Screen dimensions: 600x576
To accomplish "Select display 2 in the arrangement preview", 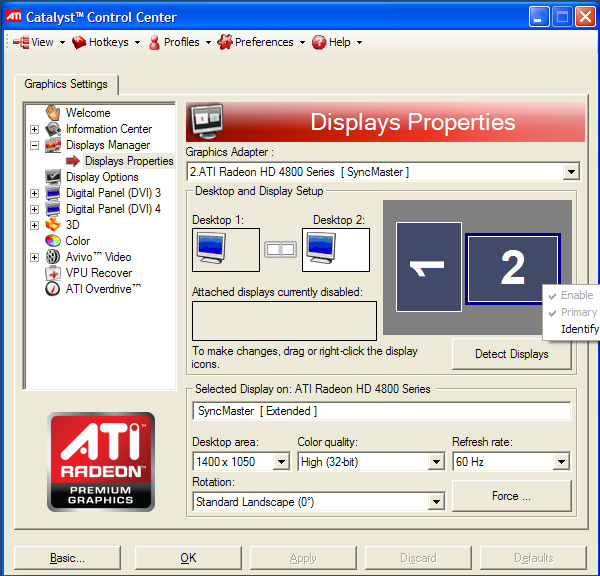I will (513, 269).
